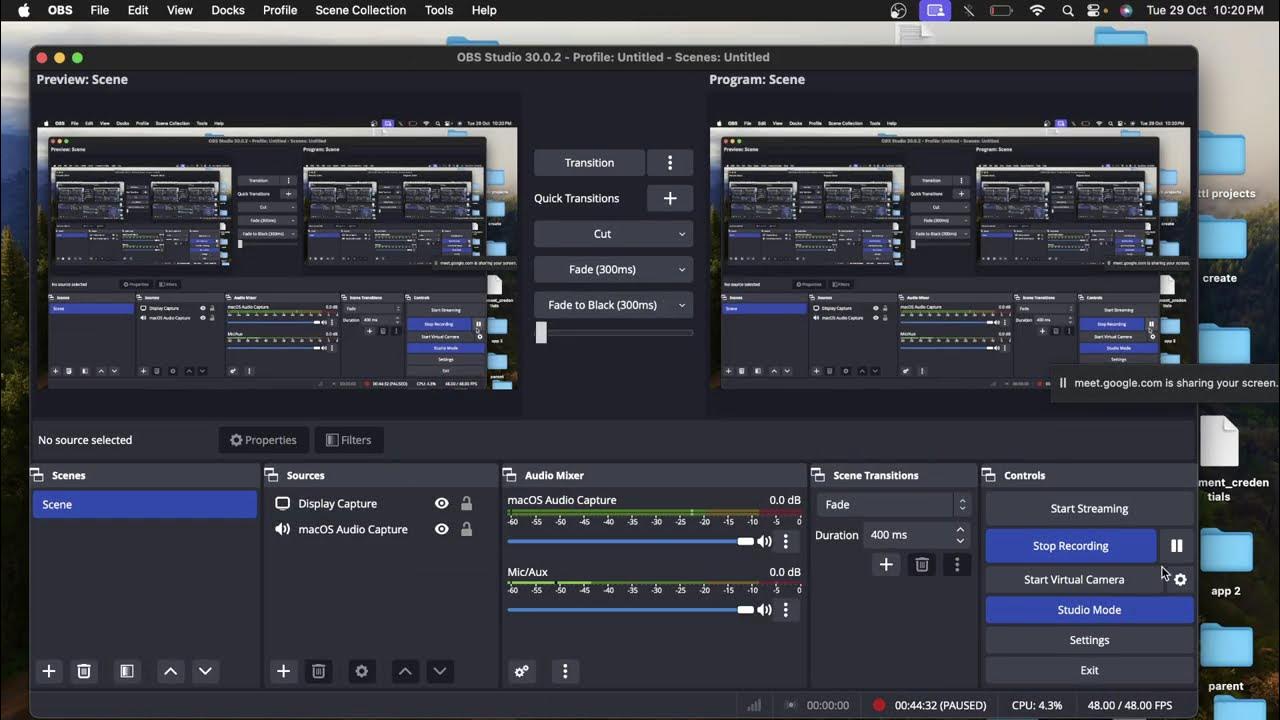Adjust macOS Audio Capture volume slider

click(x=631, y=541)
